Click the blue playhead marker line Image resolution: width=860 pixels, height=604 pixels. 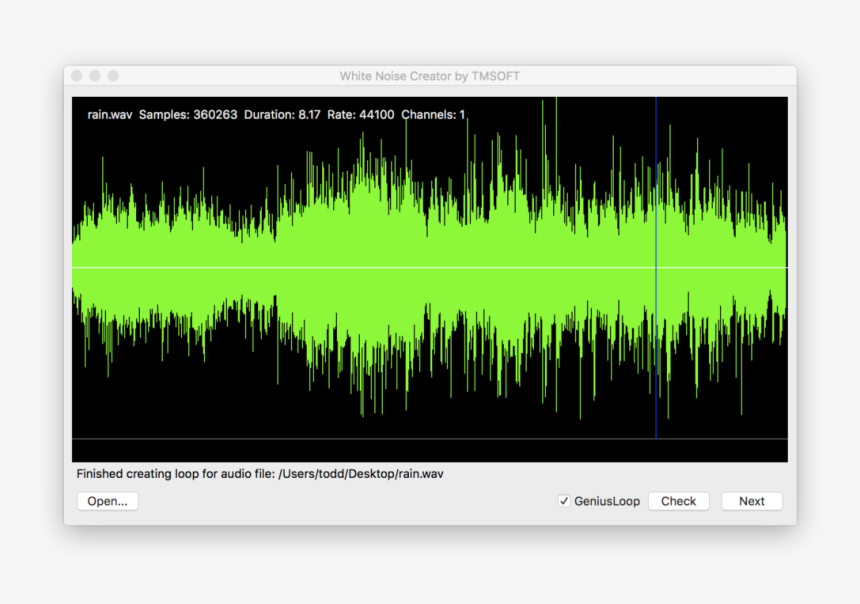click(x=656, y=268)
